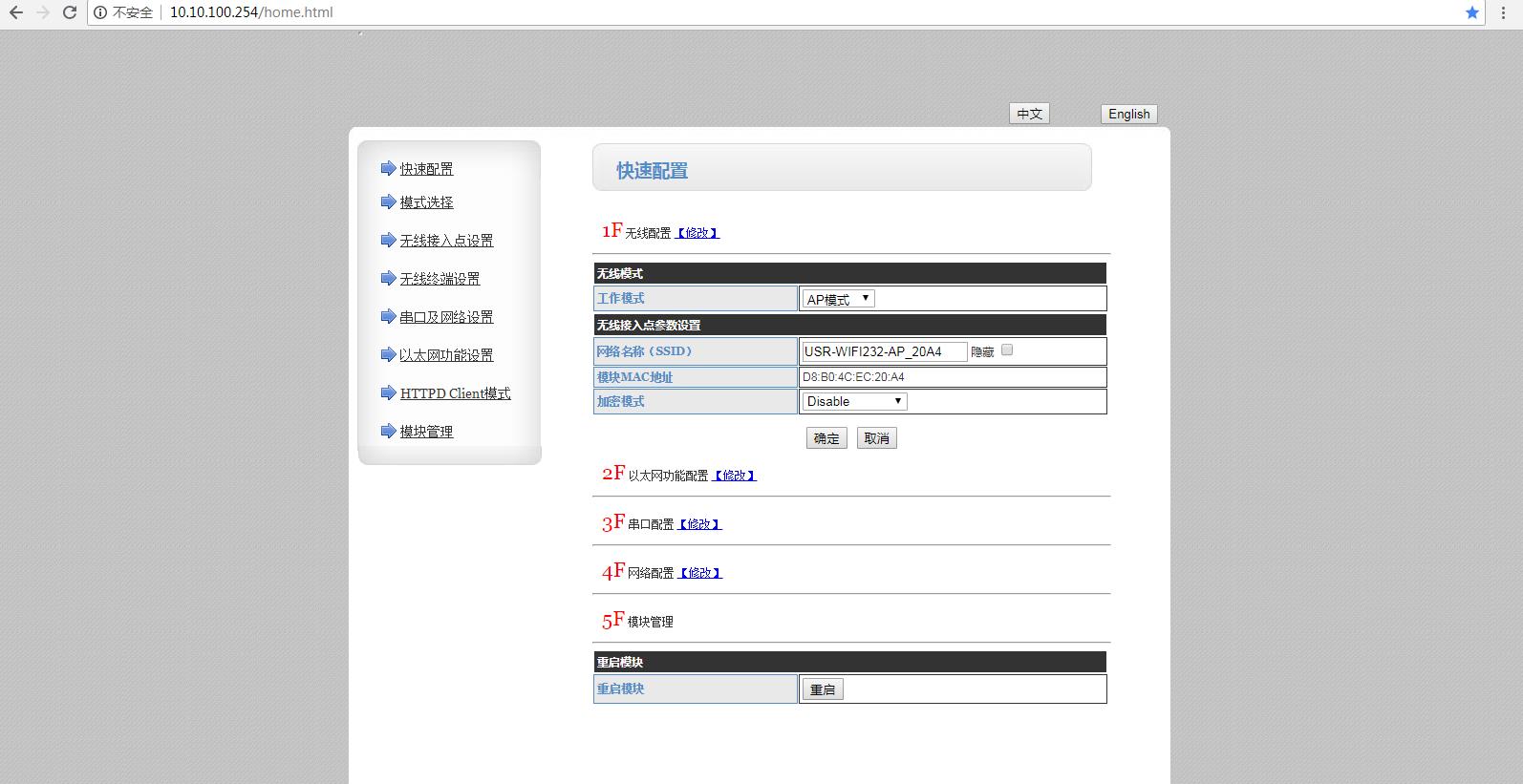Click the 修改 link for 2F 以太网功能配置

click(735, 476)
